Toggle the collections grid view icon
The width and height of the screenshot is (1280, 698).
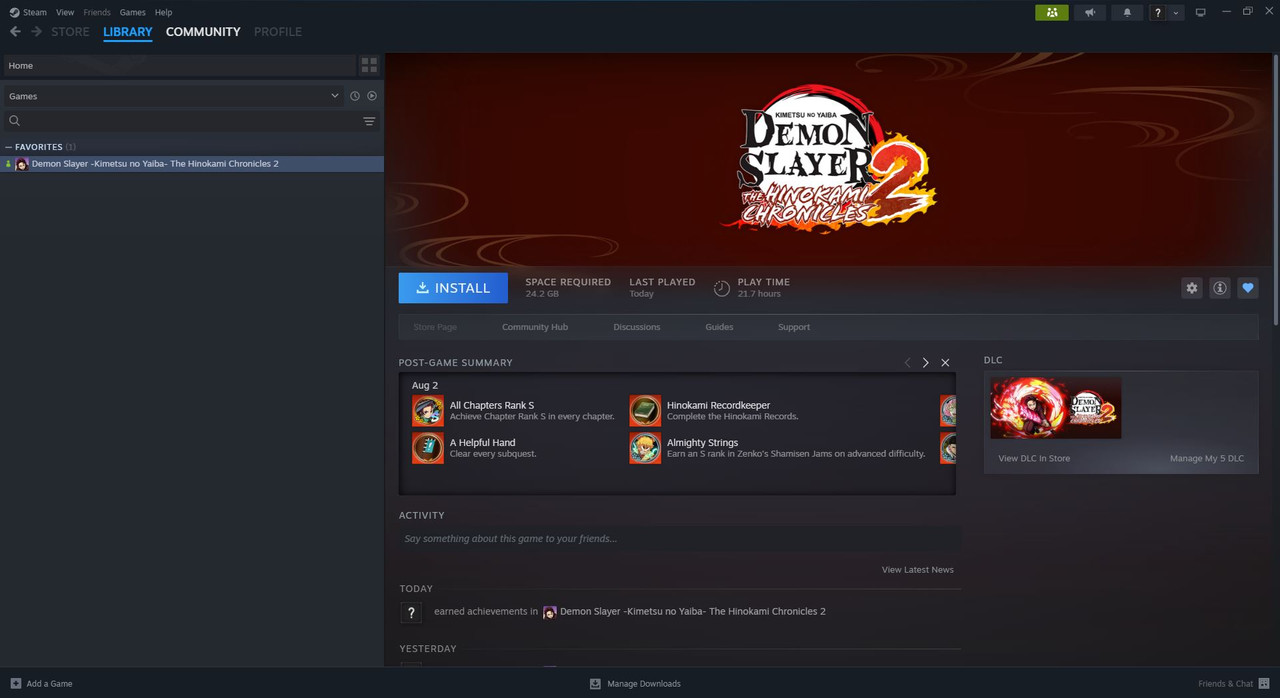(x=369, y=65)
